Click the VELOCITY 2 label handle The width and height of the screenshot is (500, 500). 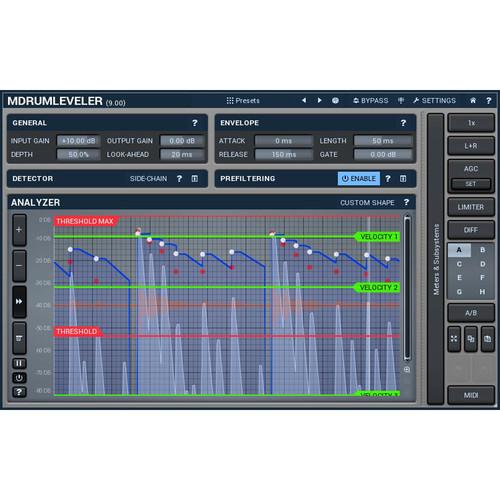point(378,288)
